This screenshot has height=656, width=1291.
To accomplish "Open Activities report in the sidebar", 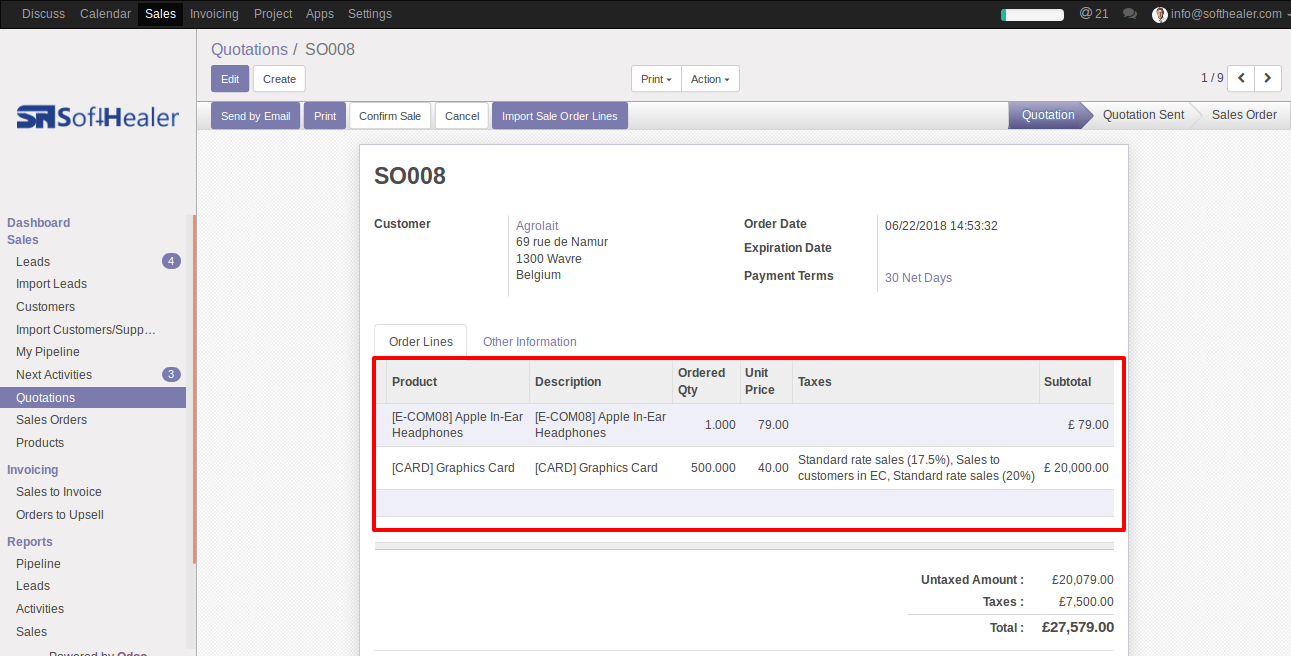I will [x=40, y=609].
